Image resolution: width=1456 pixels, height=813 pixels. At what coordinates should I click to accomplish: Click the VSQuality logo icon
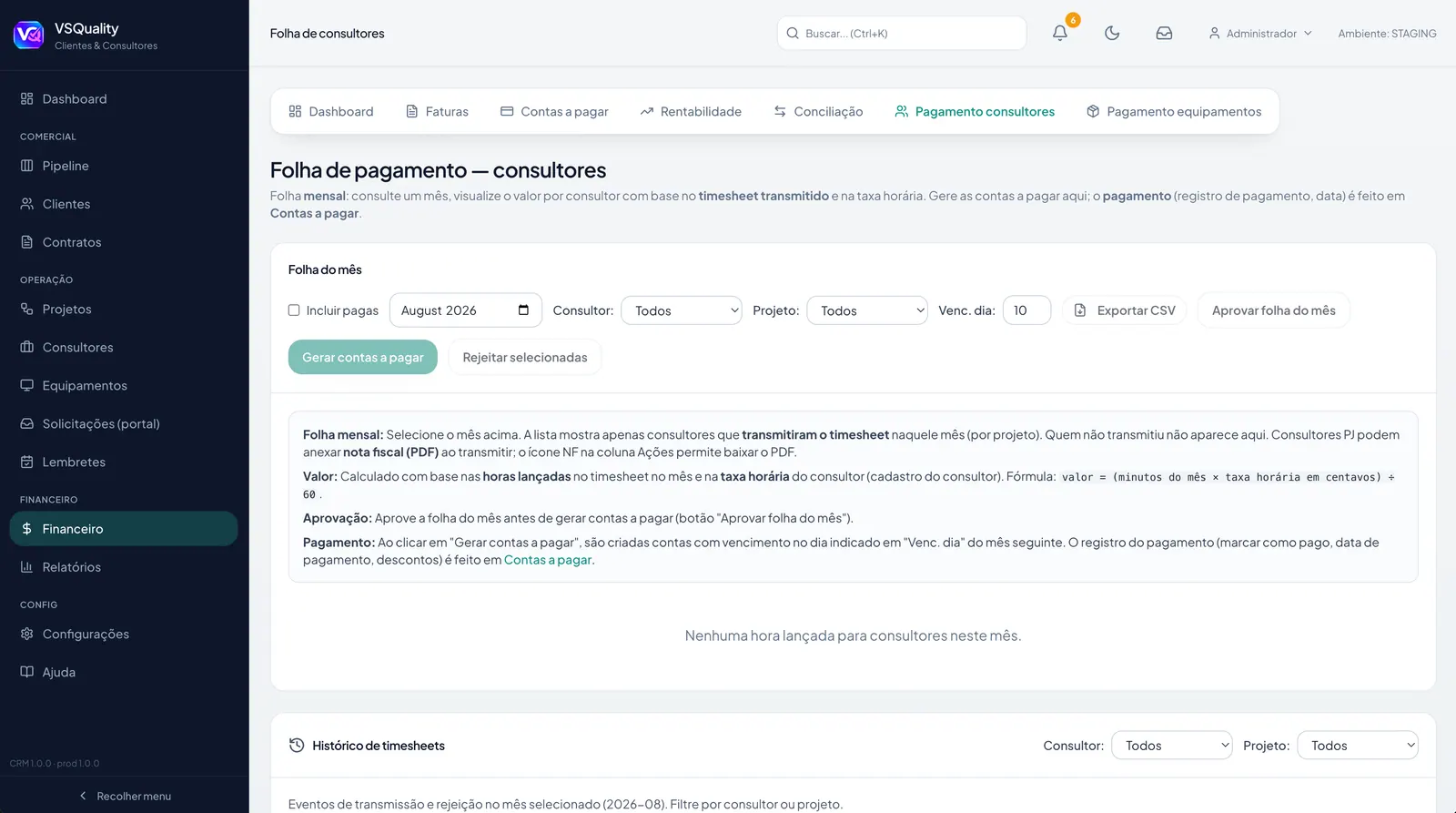click(x=28, y=35)
